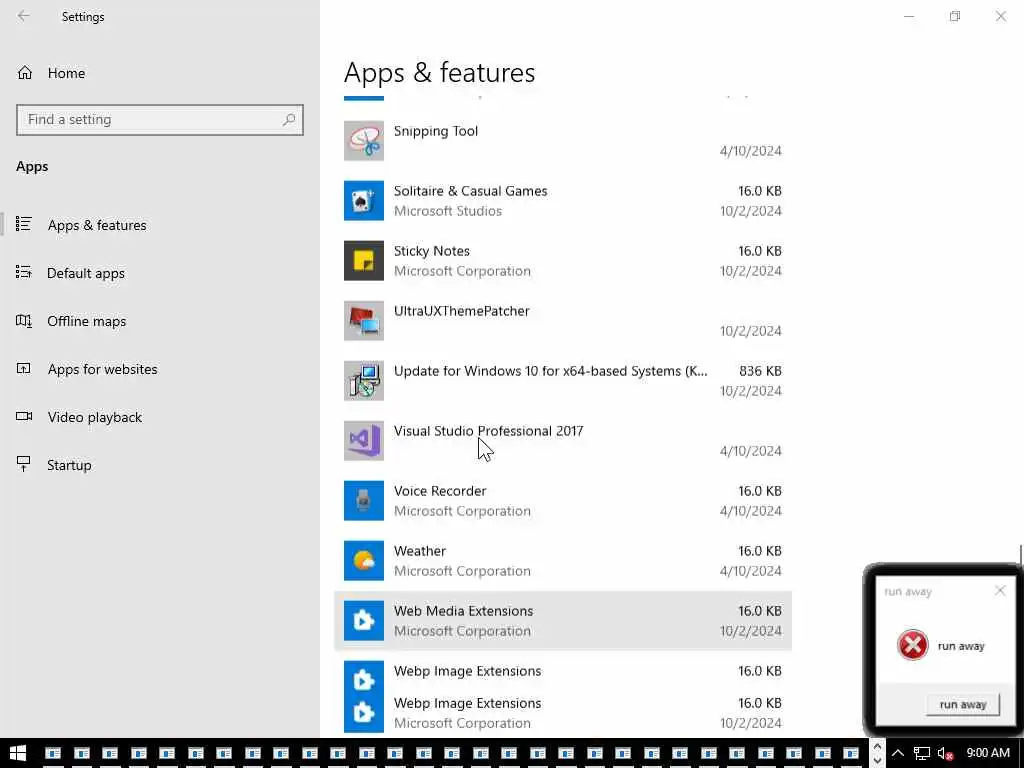Select the Voice Recorder entry name

(440, 491)
